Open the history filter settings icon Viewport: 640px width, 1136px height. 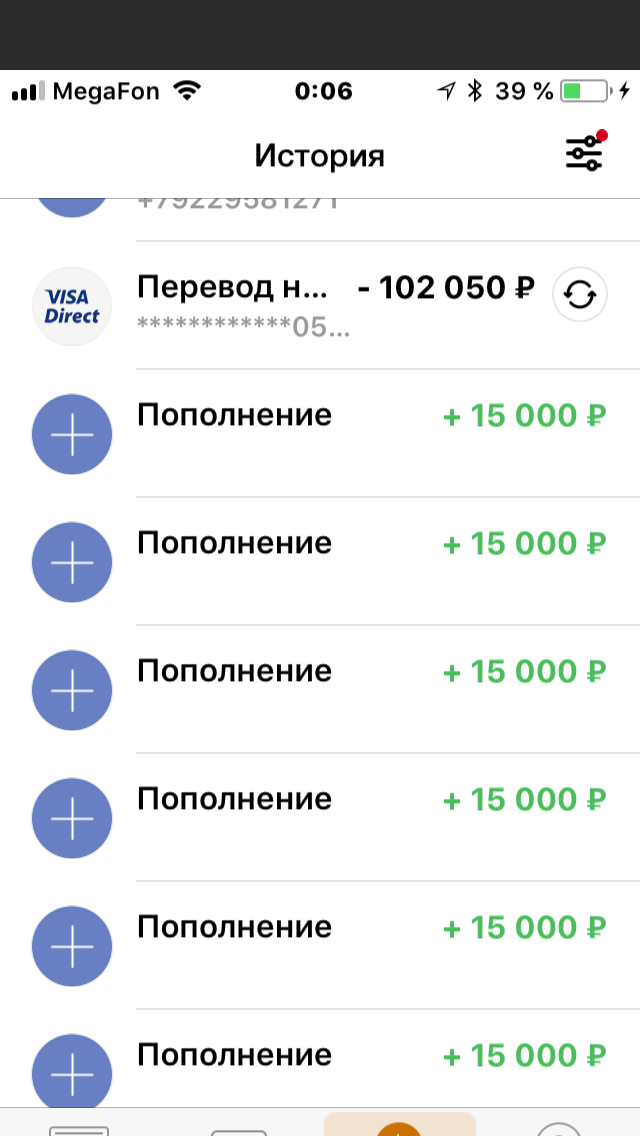tap(584, 154)
